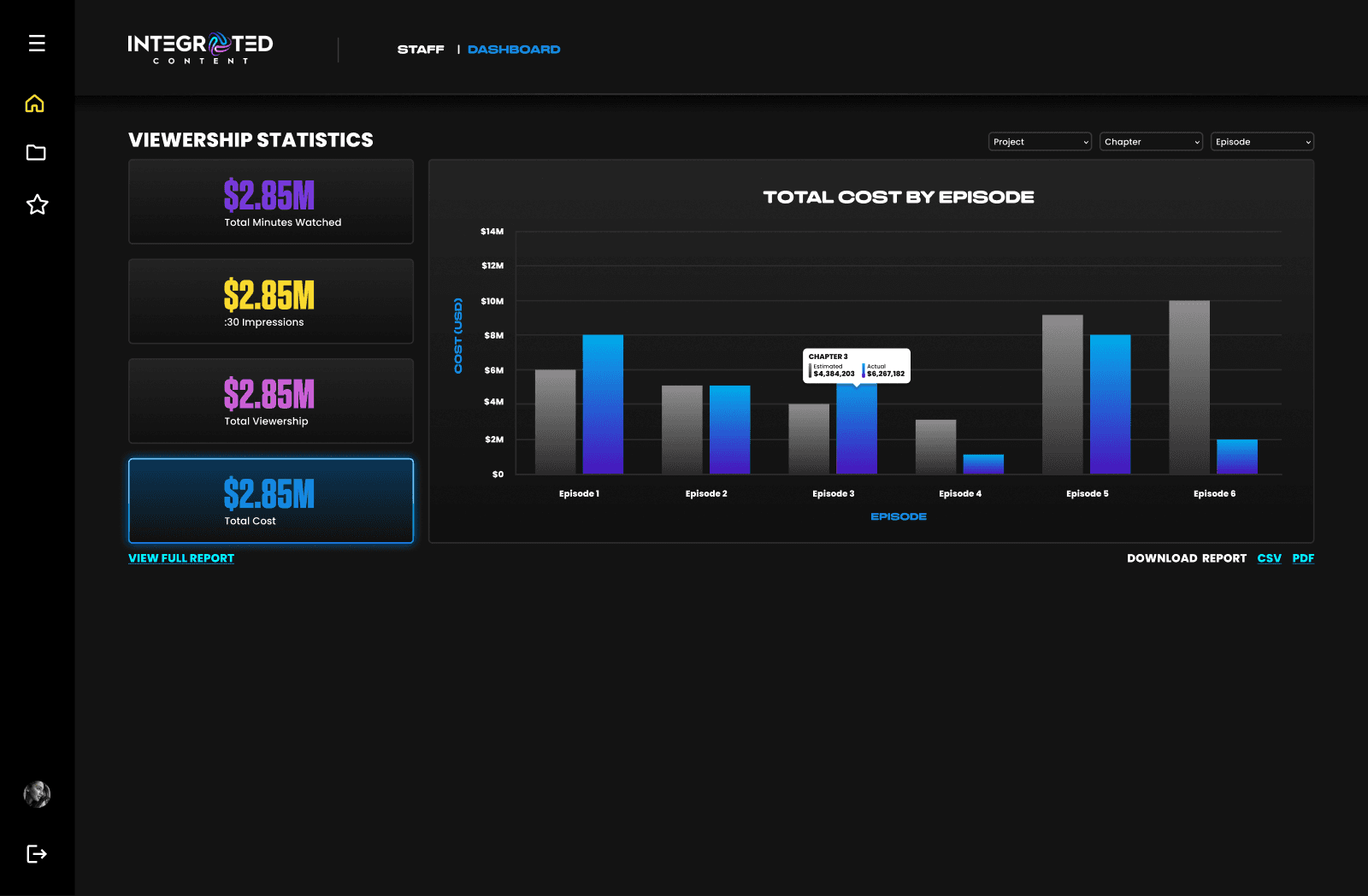Screen dimensions: 1368x896
Task: Click the Episode 4 axis label
Action: (960, 493)
